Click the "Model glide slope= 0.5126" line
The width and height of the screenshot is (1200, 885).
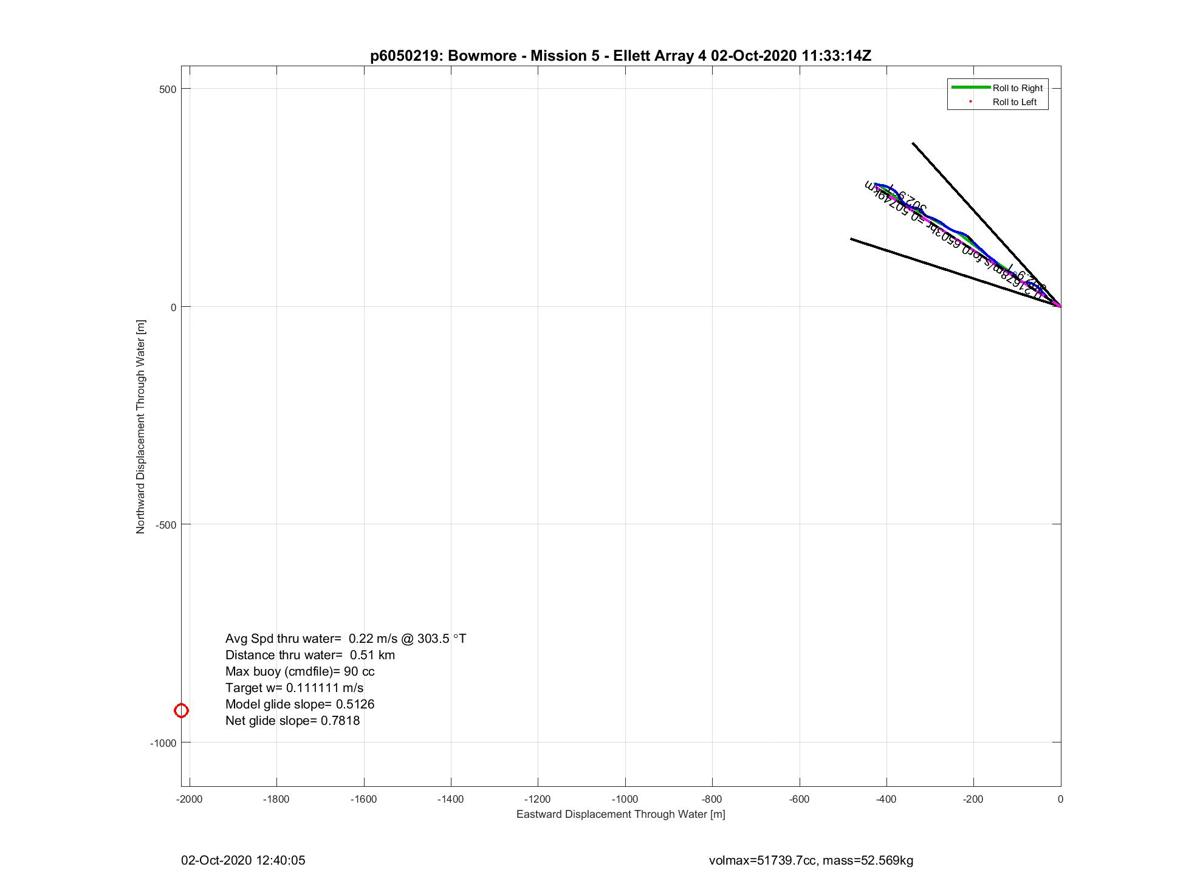coord(300,704)
